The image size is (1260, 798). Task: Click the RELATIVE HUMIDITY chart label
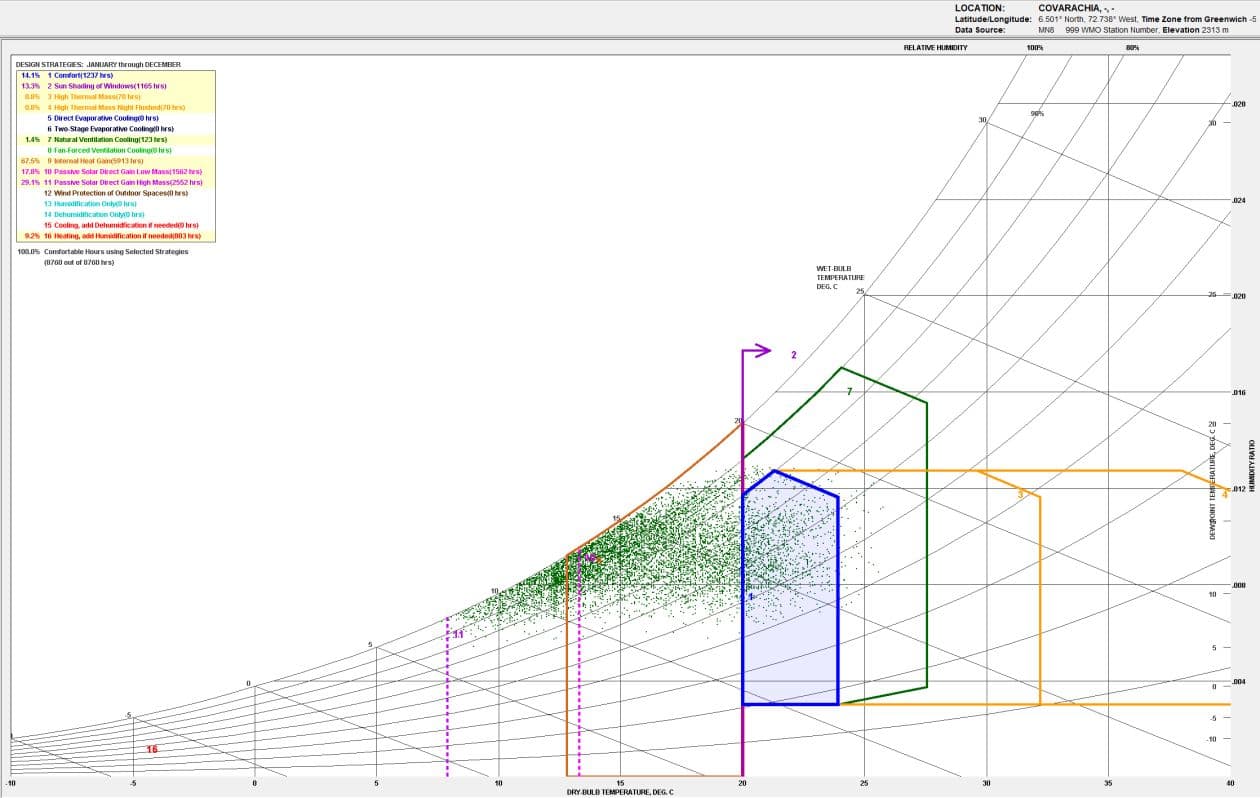click(x=935, y=48)
